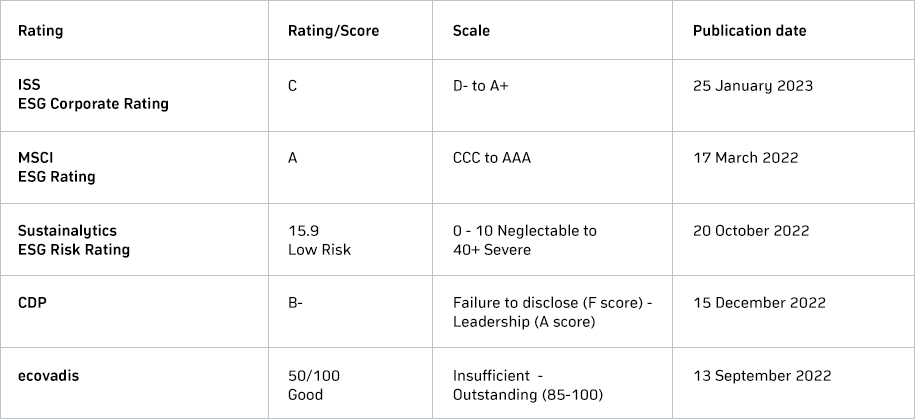
Task: Select the ecovadis row label
Action: point(48,376)
